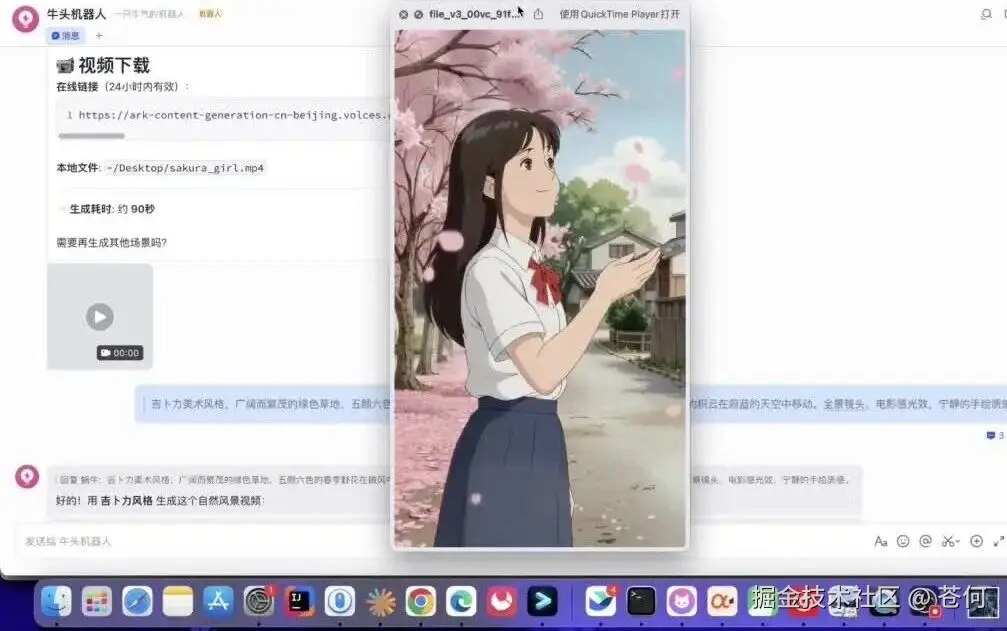The height and width of the screenshot is (631, 1007).
Task: Open the Notes app in Dock
Action: coord(178,602)
